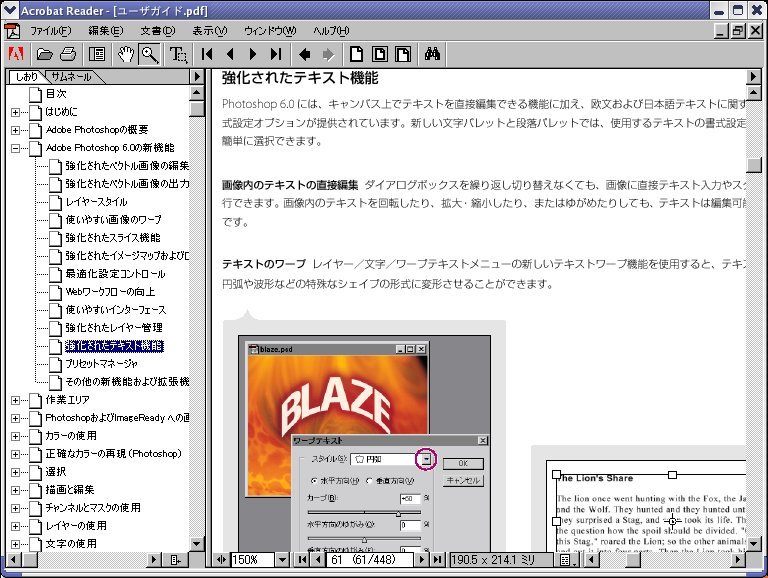Open bookmark 強化されたレイヤー管理
This screenshot has height=578, width=768.
(114, 328)
